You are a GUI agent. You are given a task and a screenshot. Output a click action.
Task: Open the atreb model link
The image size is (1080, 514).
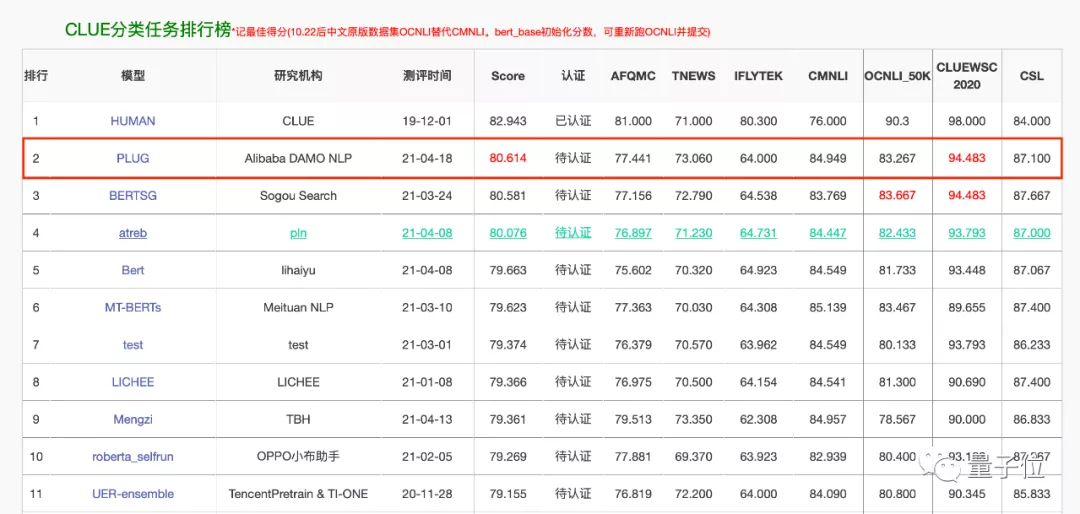[133, 233]
